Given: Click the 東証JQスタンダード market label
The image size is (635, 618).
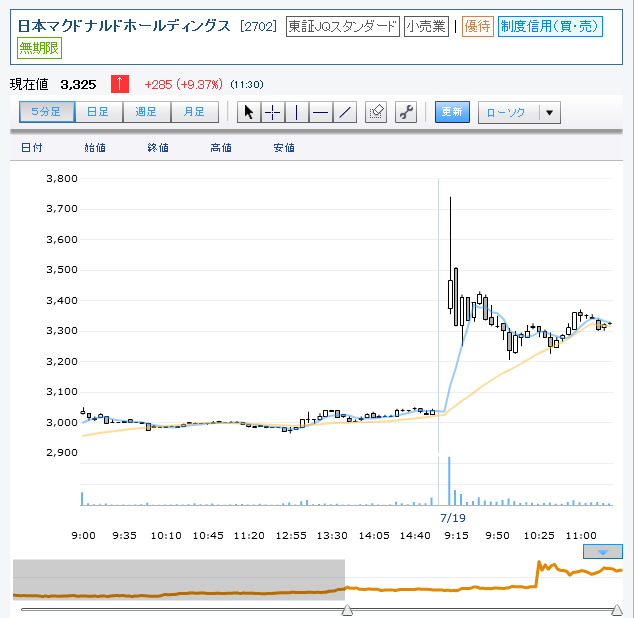Looking at the screenshot, I should pyautogui.click(x=343, y=26).
